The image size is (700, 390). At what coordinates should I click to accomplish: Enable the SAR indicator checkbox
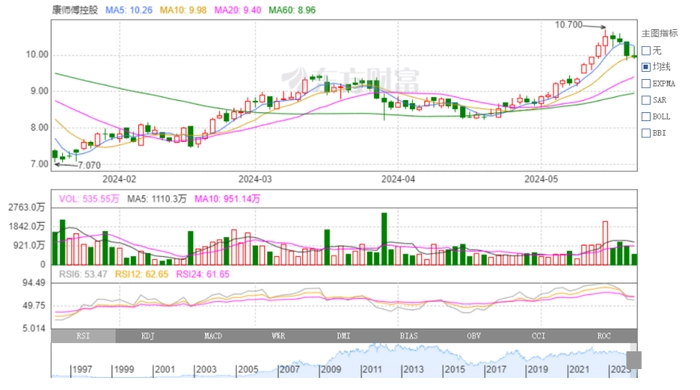646,100
